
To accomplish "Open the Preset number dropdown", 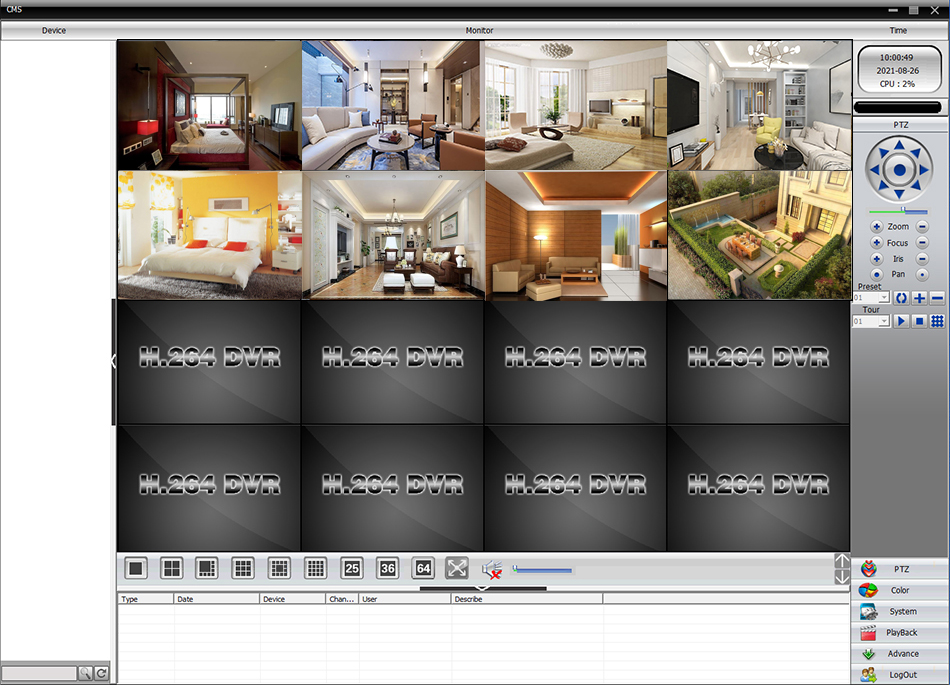I will [884, 298].
